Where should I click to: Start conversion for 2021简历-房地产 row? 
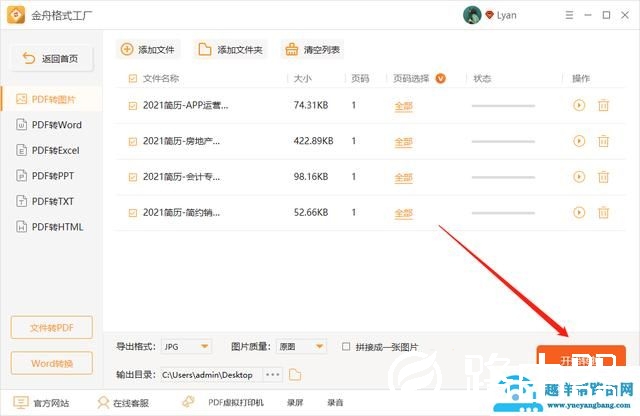579,141
